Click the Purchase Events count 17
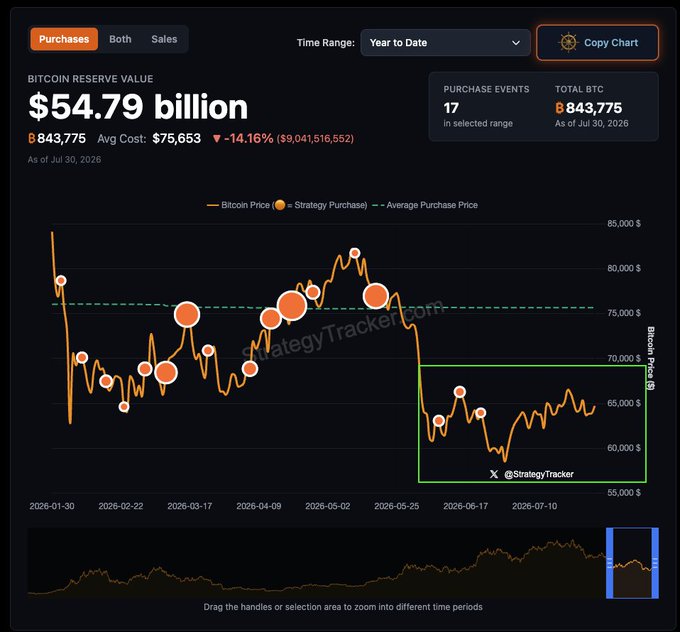This screenshot has width=680, height=632. tap(451, 108)
